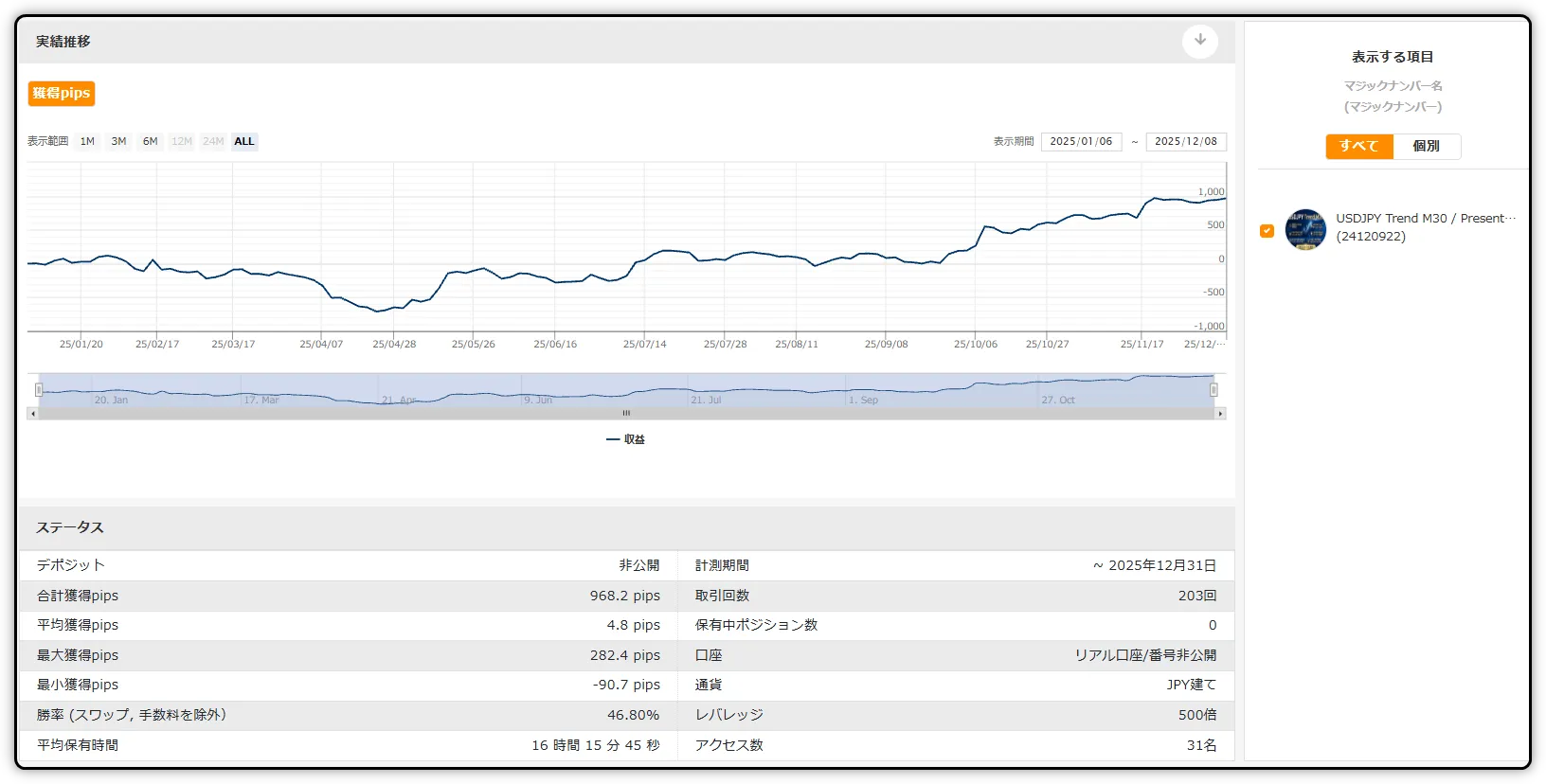This screenshot has width=1546, height=784.
Task: Click the 最小獲得pips value -90.7 pips
Action: pyautogui.click(x=627, y=685)
